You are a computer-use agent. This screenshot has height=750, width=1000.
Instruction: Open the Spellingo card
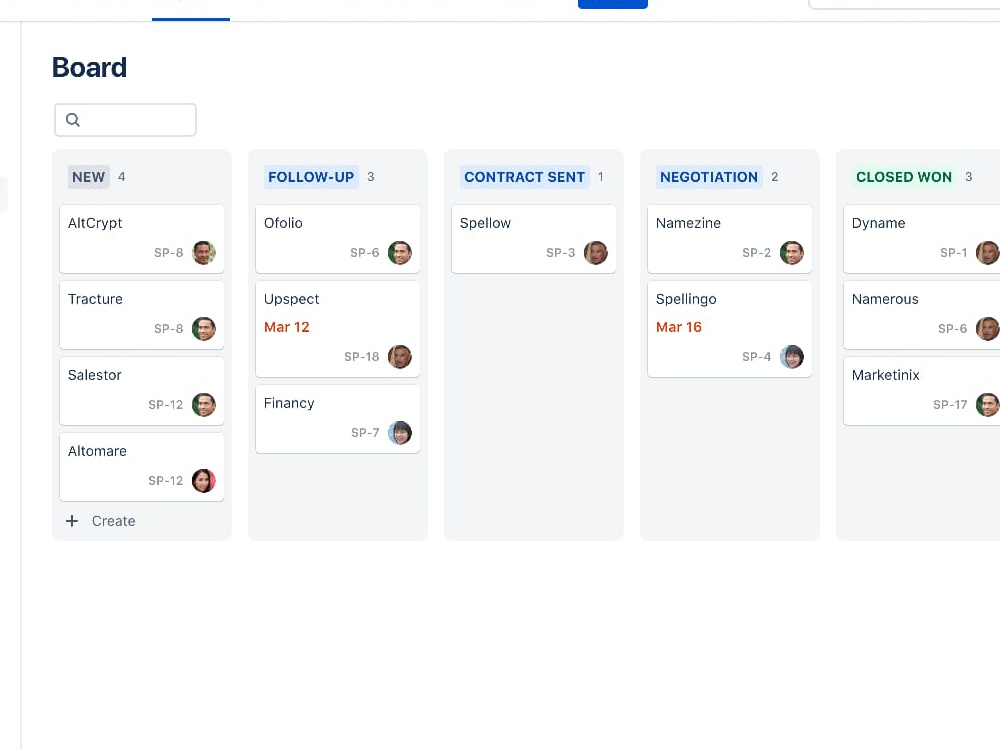pyautogui.click(x=730, y=329)
